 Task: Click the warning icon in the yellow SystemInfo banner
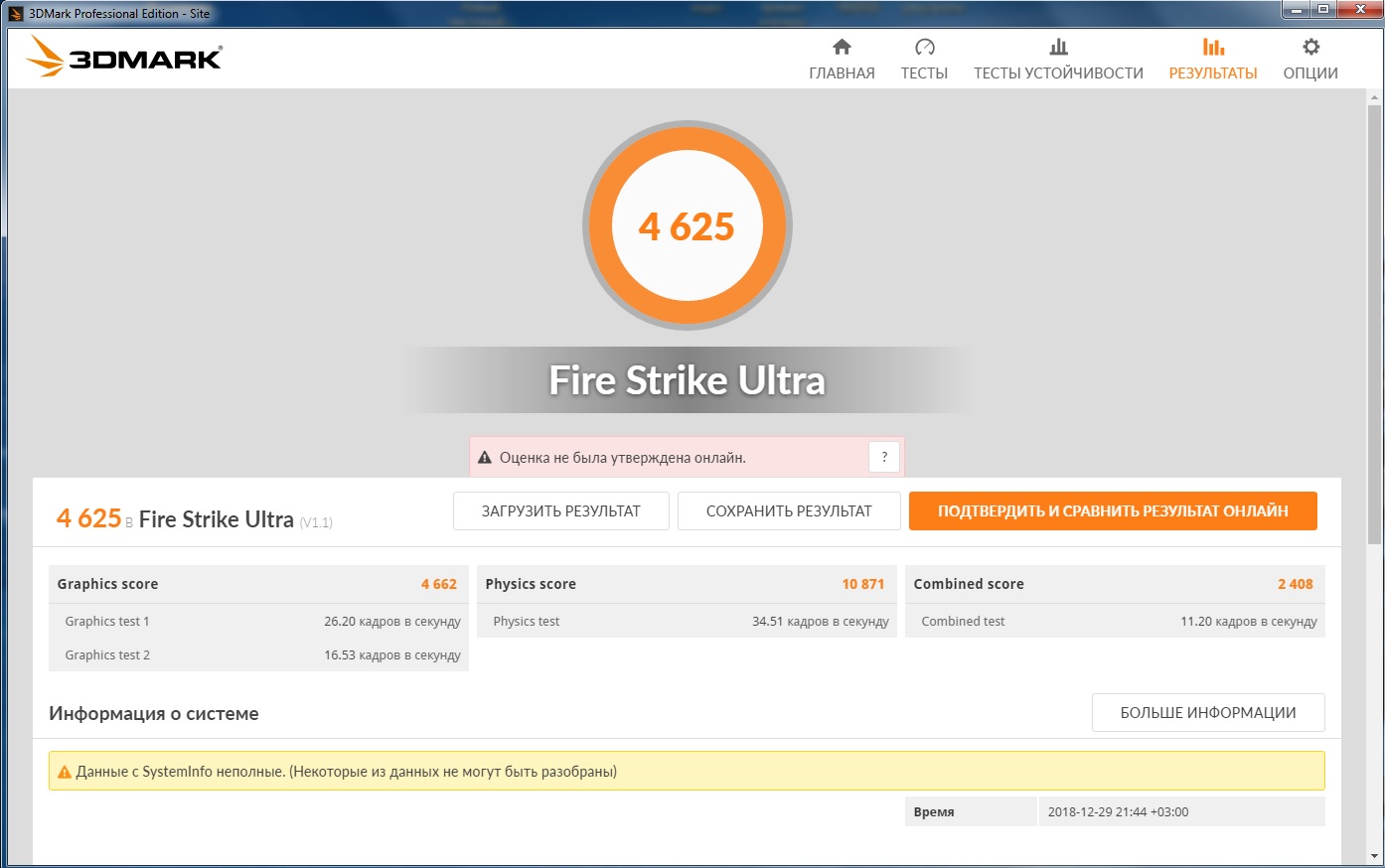65,772
